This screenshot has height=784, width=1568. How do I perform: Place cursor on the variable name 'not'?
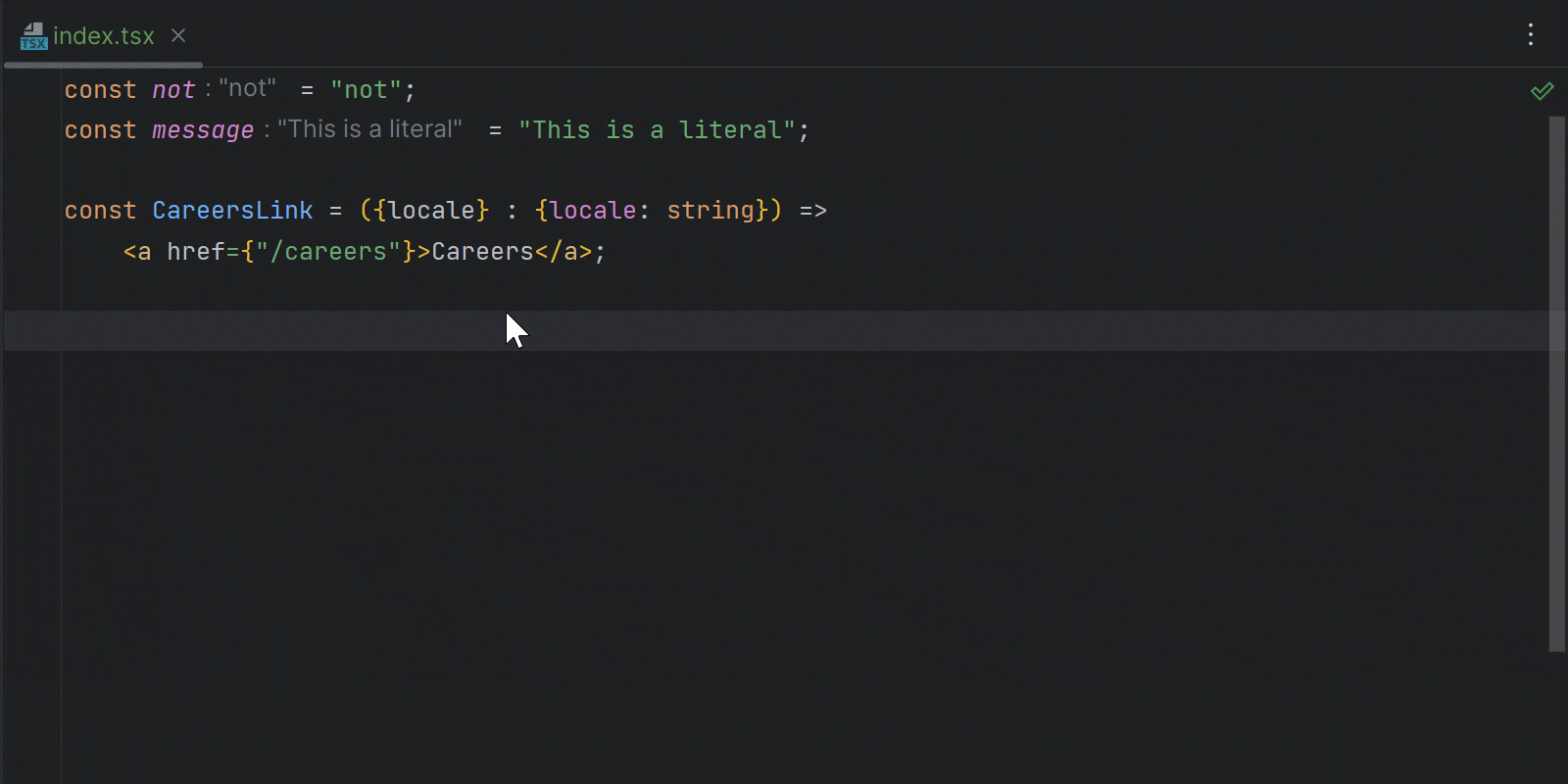173,90
